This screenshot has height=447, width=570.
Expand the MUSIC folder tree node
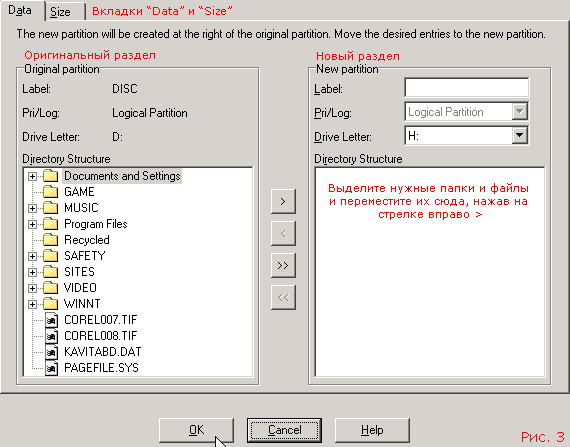tap(32, 208)
